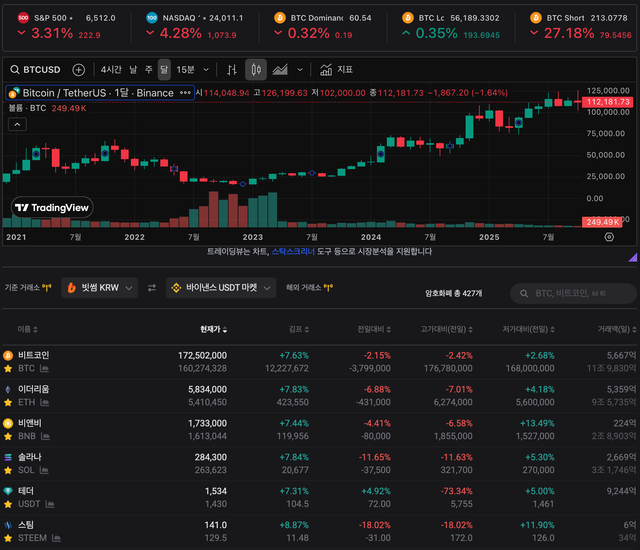
Task: Toggle USDT favorite star
Action: click(x=8, y=504)
